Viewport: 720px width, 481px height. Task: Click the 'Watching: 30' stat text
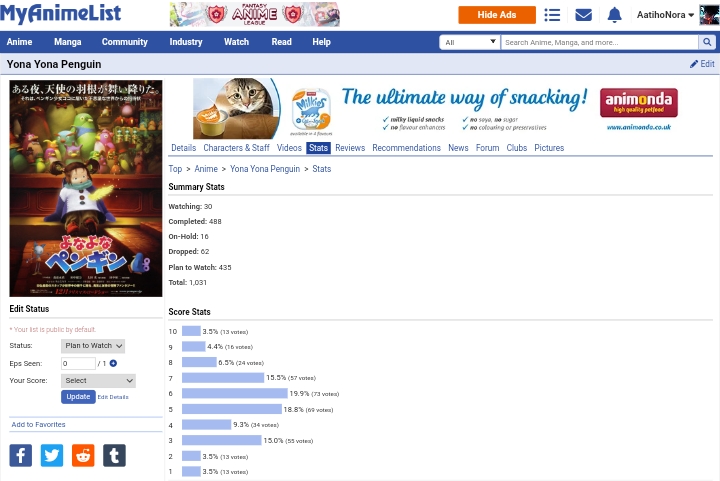click(x=190, y=206)
